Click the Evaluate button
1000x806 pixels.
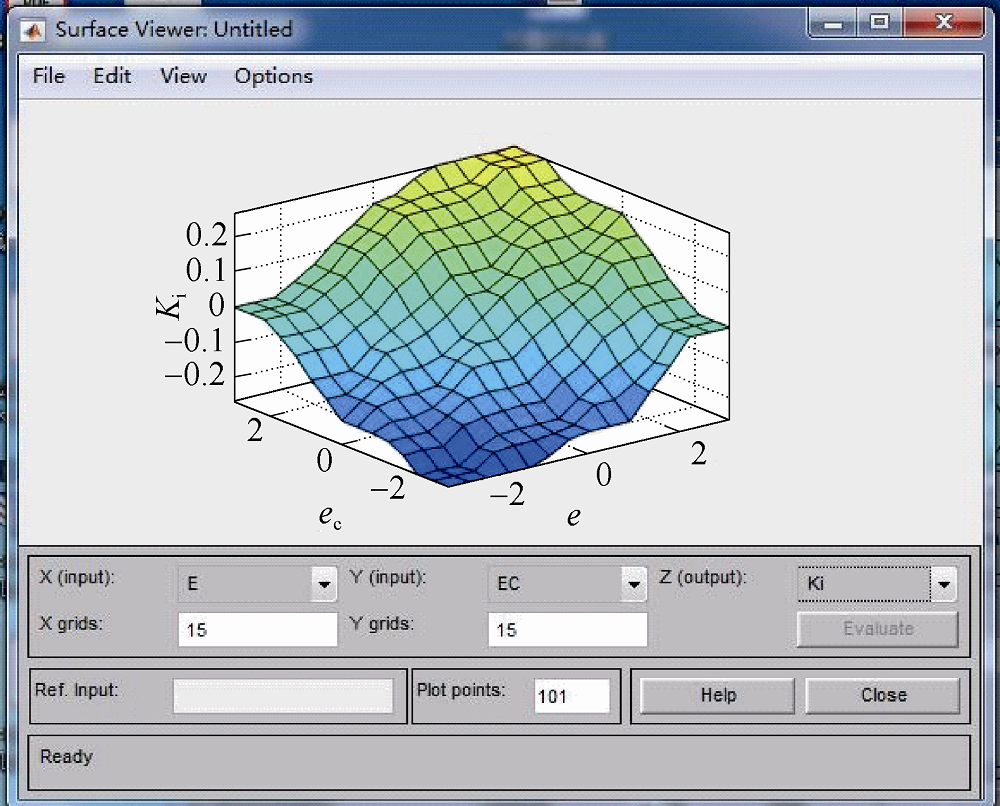[878, 629]
